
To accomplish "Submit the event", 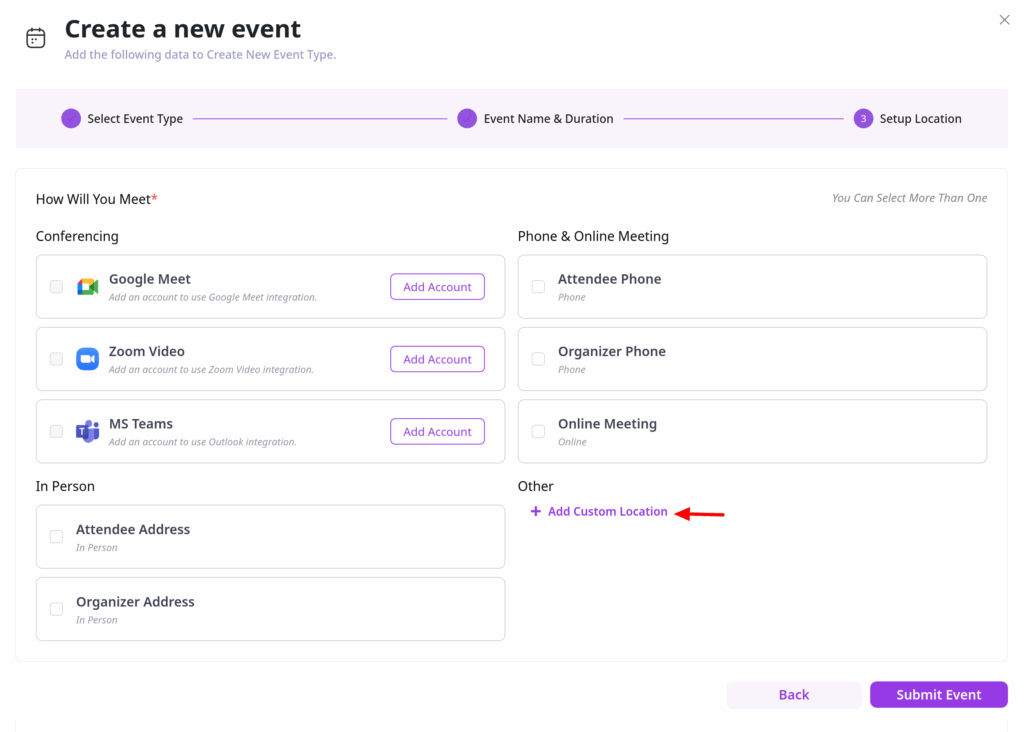I will (x=938, y=695).
